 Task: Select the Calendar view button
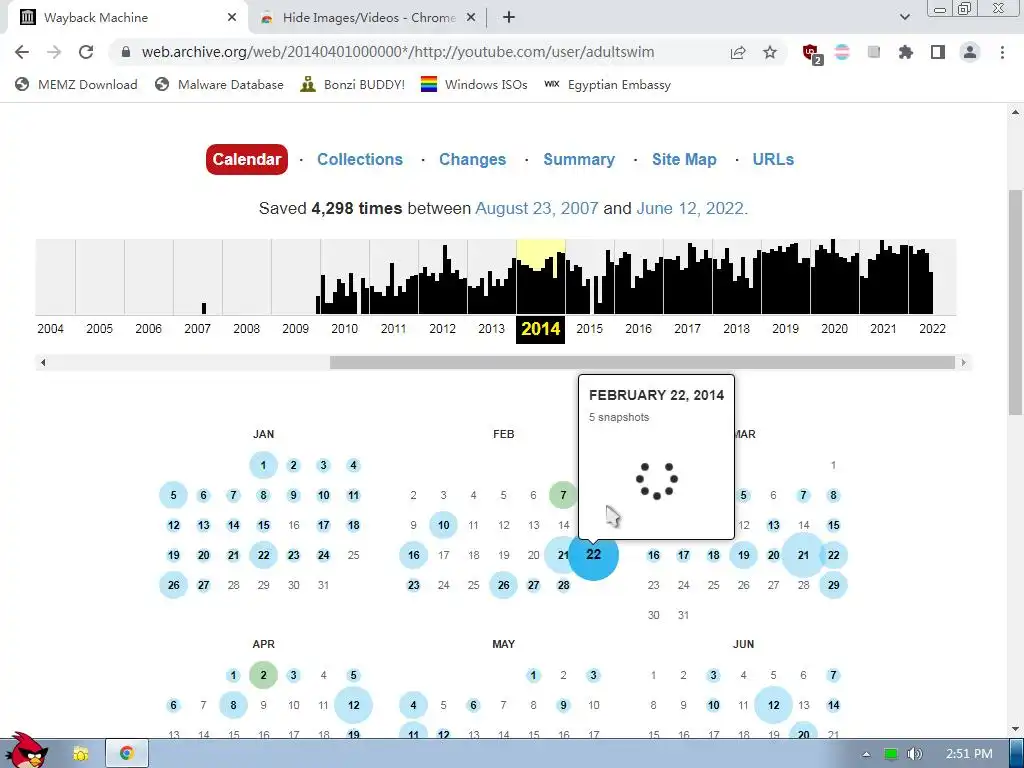247,159
